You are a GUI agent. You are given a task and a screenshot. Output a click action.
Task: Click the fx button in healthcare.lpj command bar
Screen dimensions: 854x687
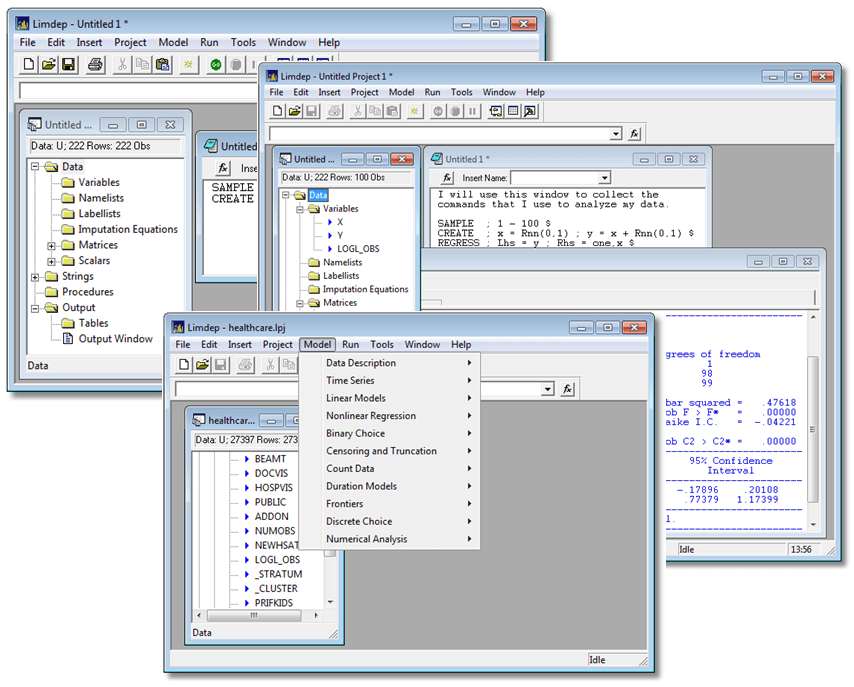tap(567, 389)
